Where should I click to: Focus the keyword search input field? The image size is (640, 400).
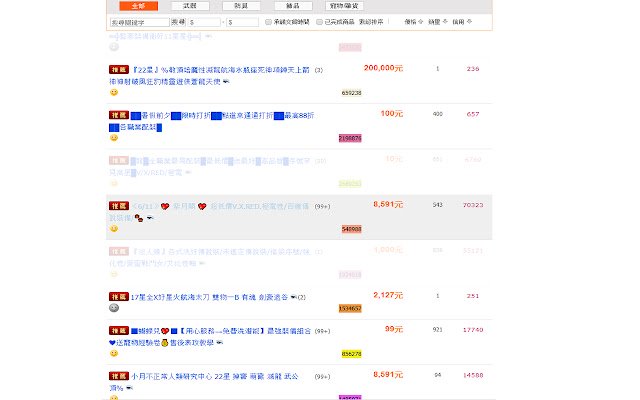tap(140, 22)
